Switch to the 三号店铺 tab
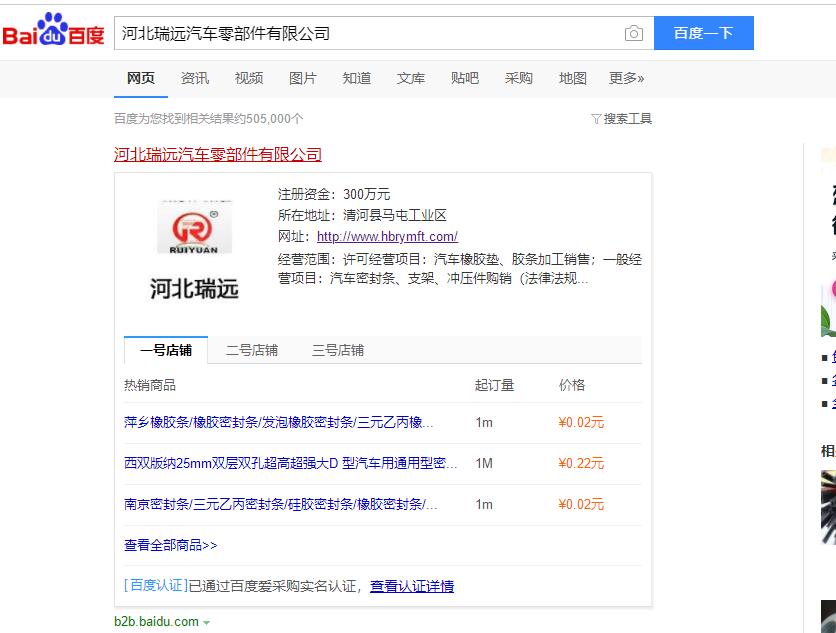 click(x=337, y=350)
